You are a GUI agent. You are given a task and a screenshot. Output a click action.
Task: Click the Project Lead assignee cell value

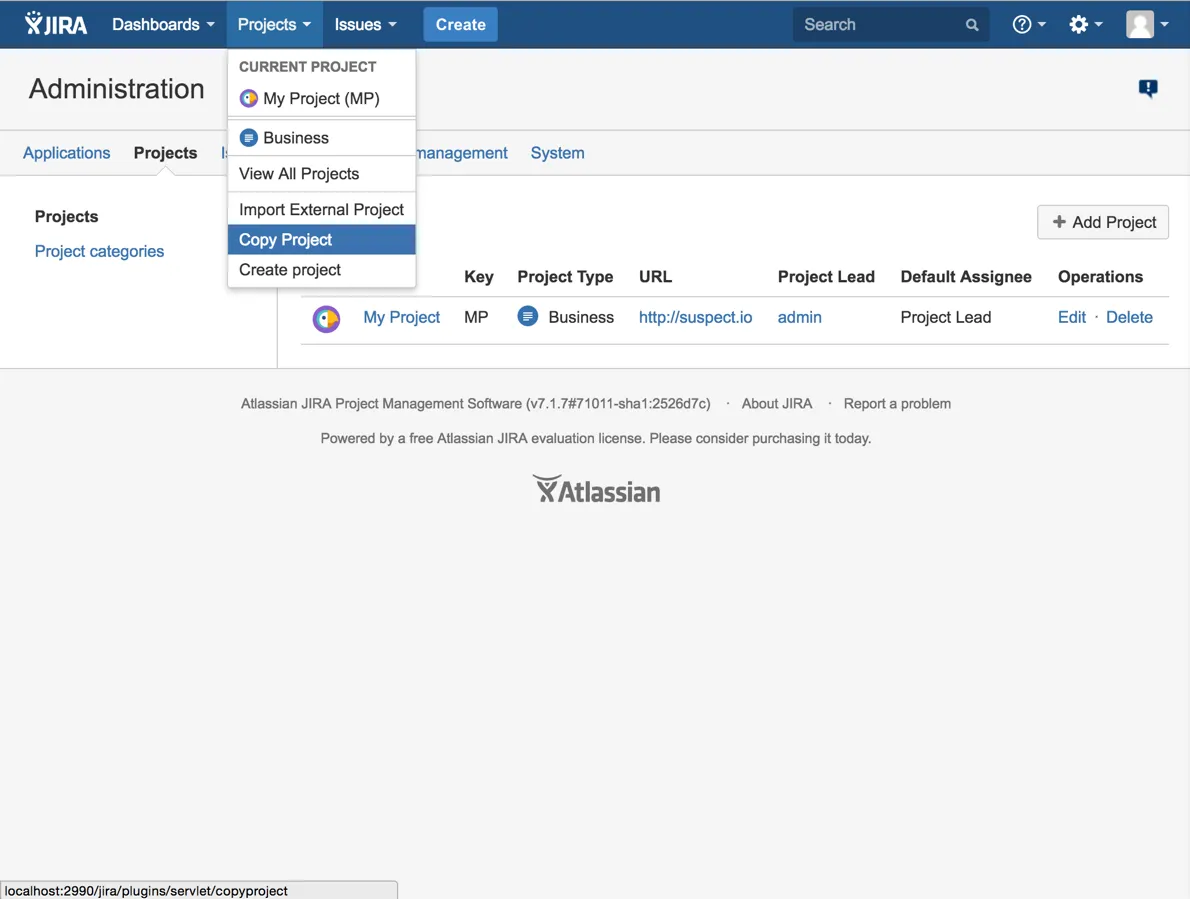(x=946, y=317)
